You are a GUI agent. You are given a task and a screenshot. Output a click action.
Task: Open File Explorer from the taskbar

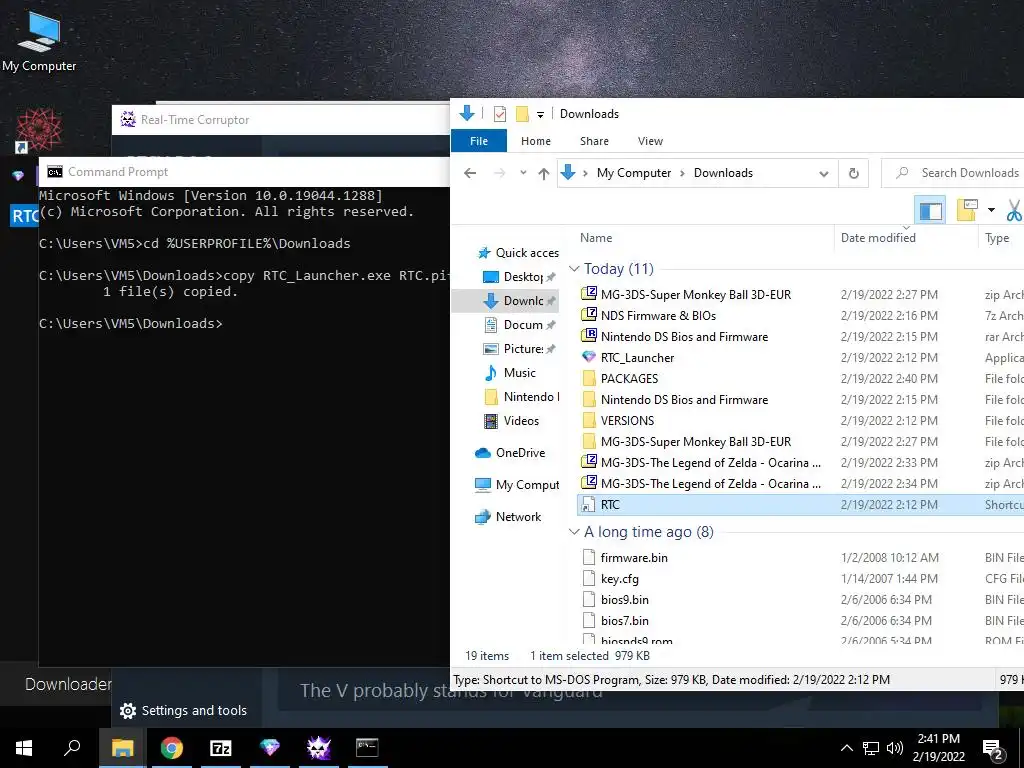pyautogui.click(x=122, y=748)
